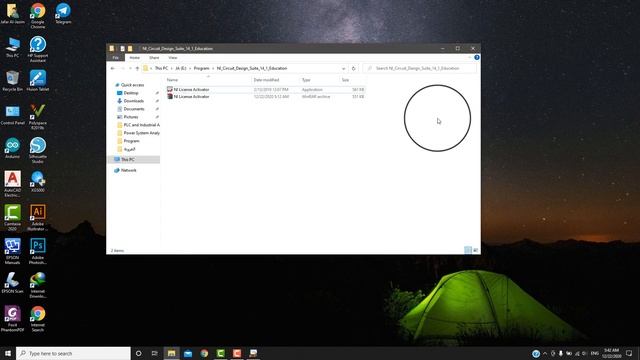Viewport: 640px width, 360px height.
Task: Open XG5000 desktop shortcut
Action: [x=38, y=182]
